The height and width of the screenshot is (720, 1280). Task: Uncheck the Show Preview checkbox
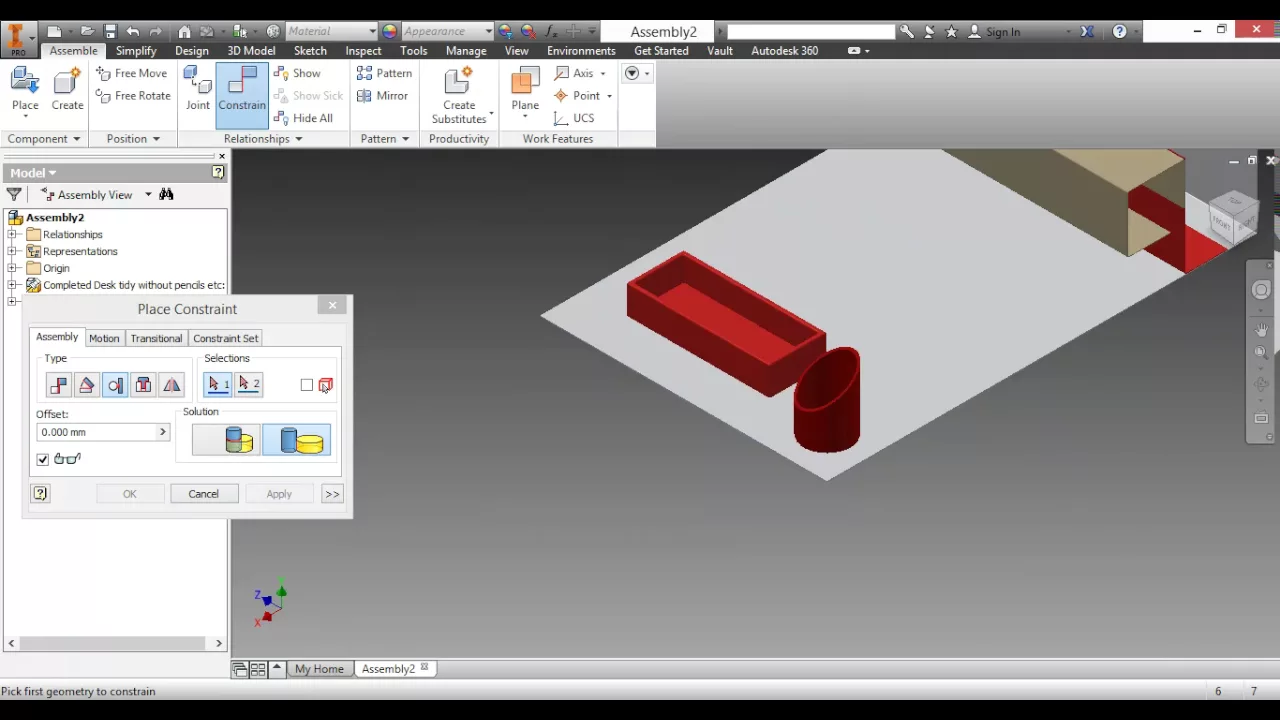pos(43,459)
